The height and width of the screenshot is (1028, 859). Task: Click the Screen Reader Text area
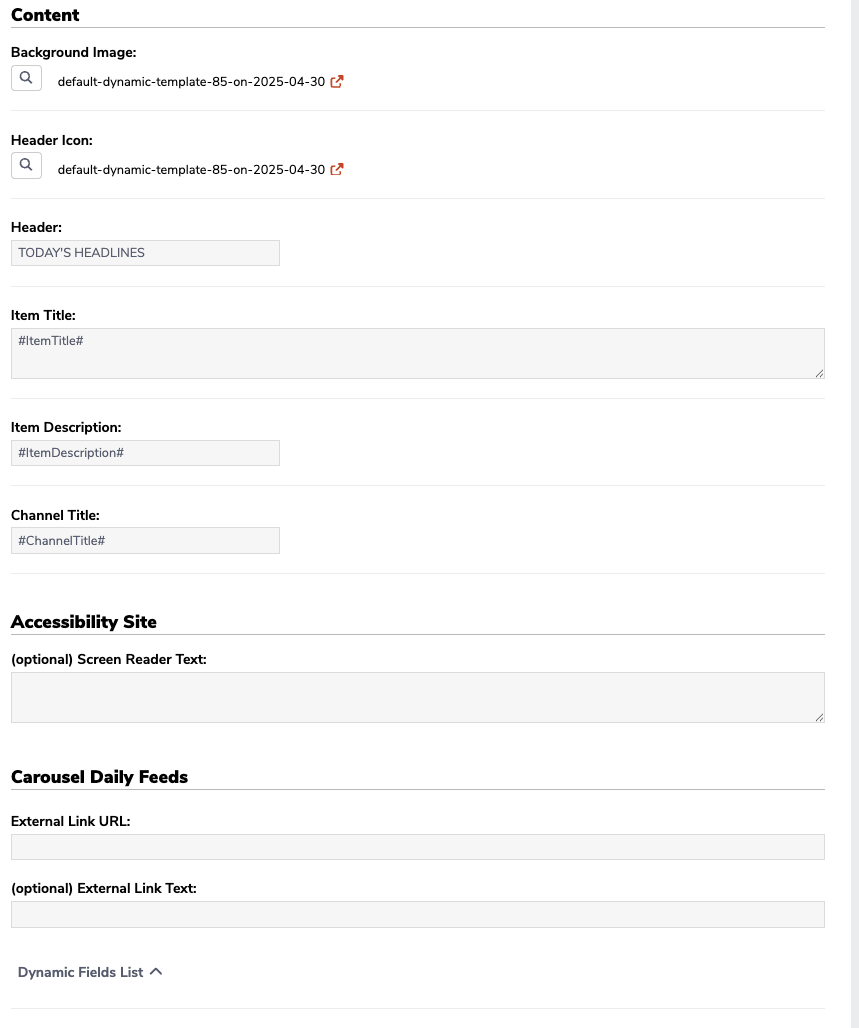pos(418,698)
